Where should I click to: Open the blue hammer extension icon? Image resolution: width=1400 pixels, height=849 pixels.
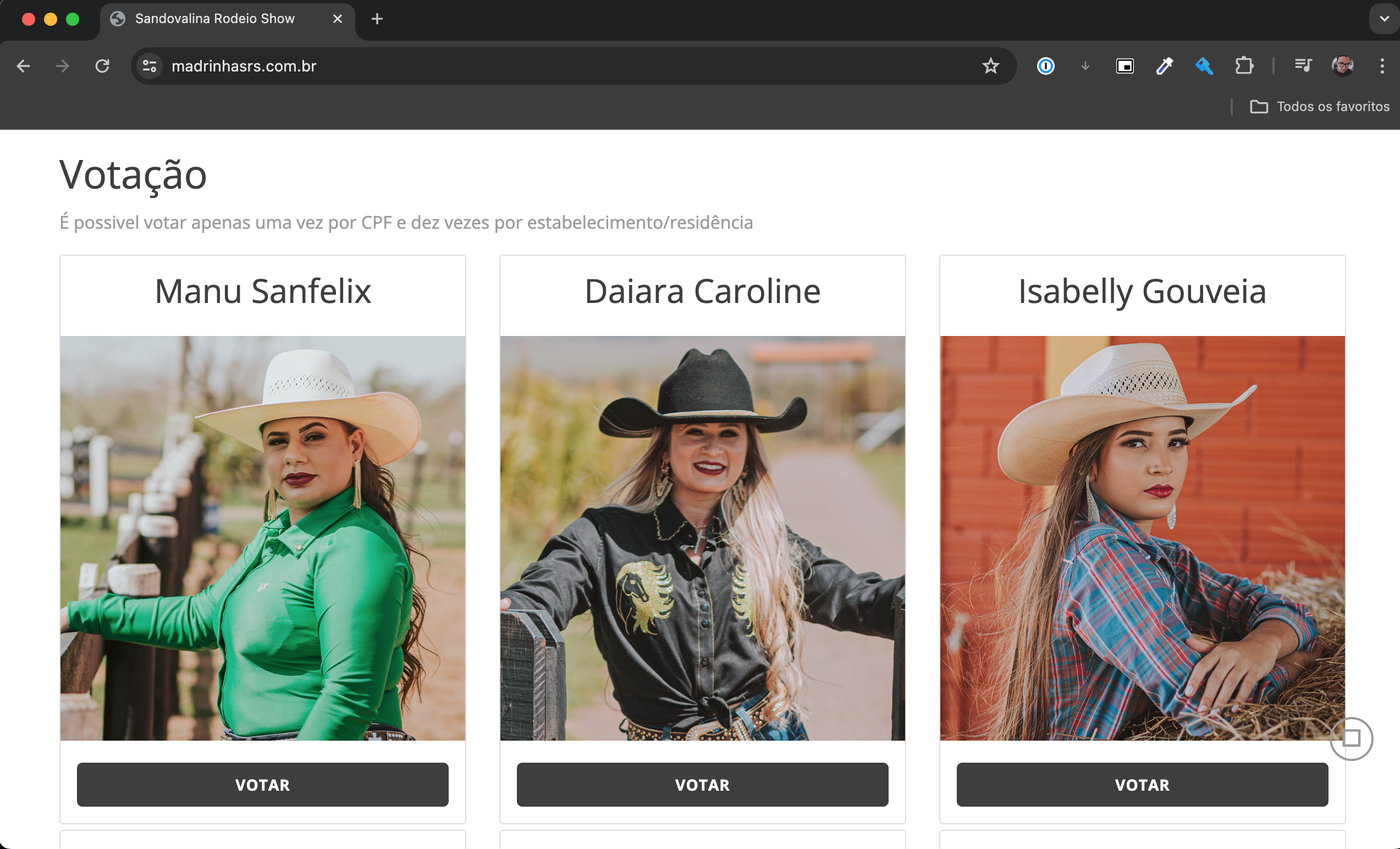[x=1204, y=66]
